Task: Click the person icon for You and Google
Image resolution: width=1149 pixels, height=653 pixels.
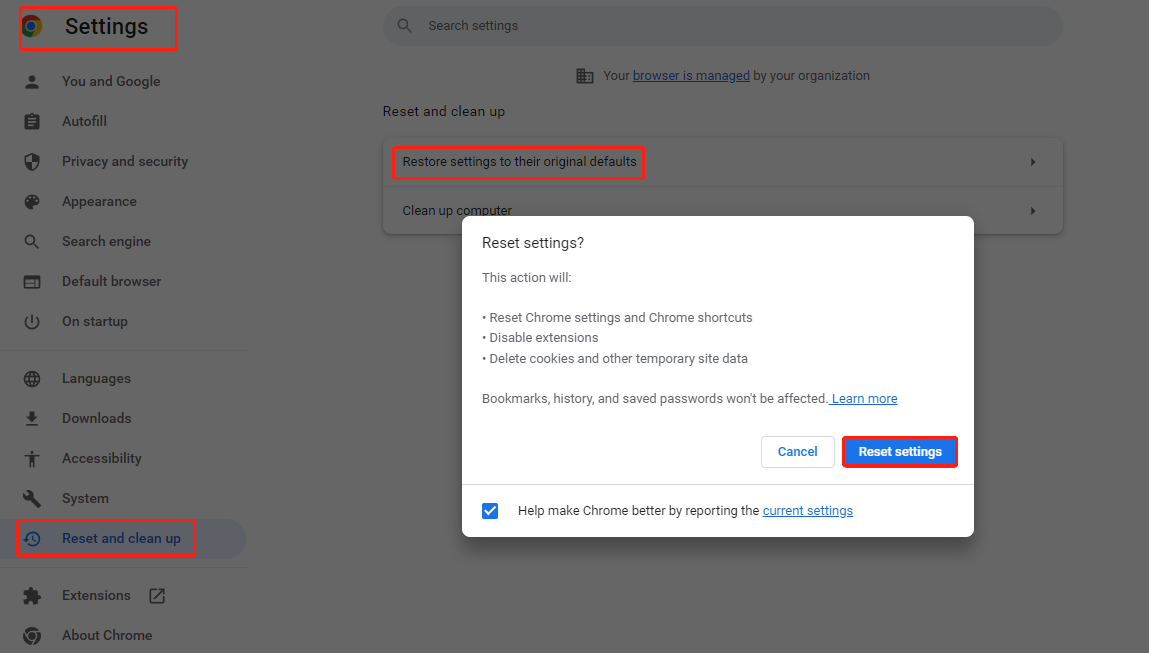Action: tap(32, 81)
